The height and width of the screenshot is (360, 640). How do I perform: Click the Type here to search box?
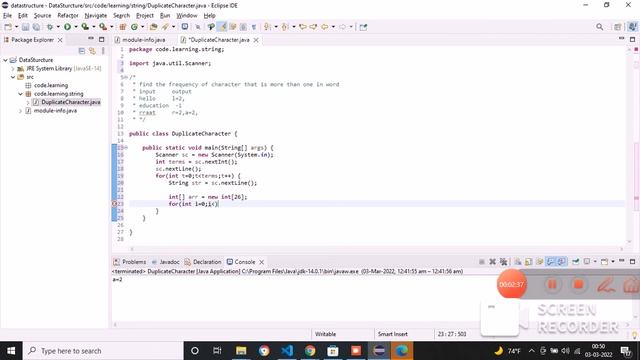103,351
